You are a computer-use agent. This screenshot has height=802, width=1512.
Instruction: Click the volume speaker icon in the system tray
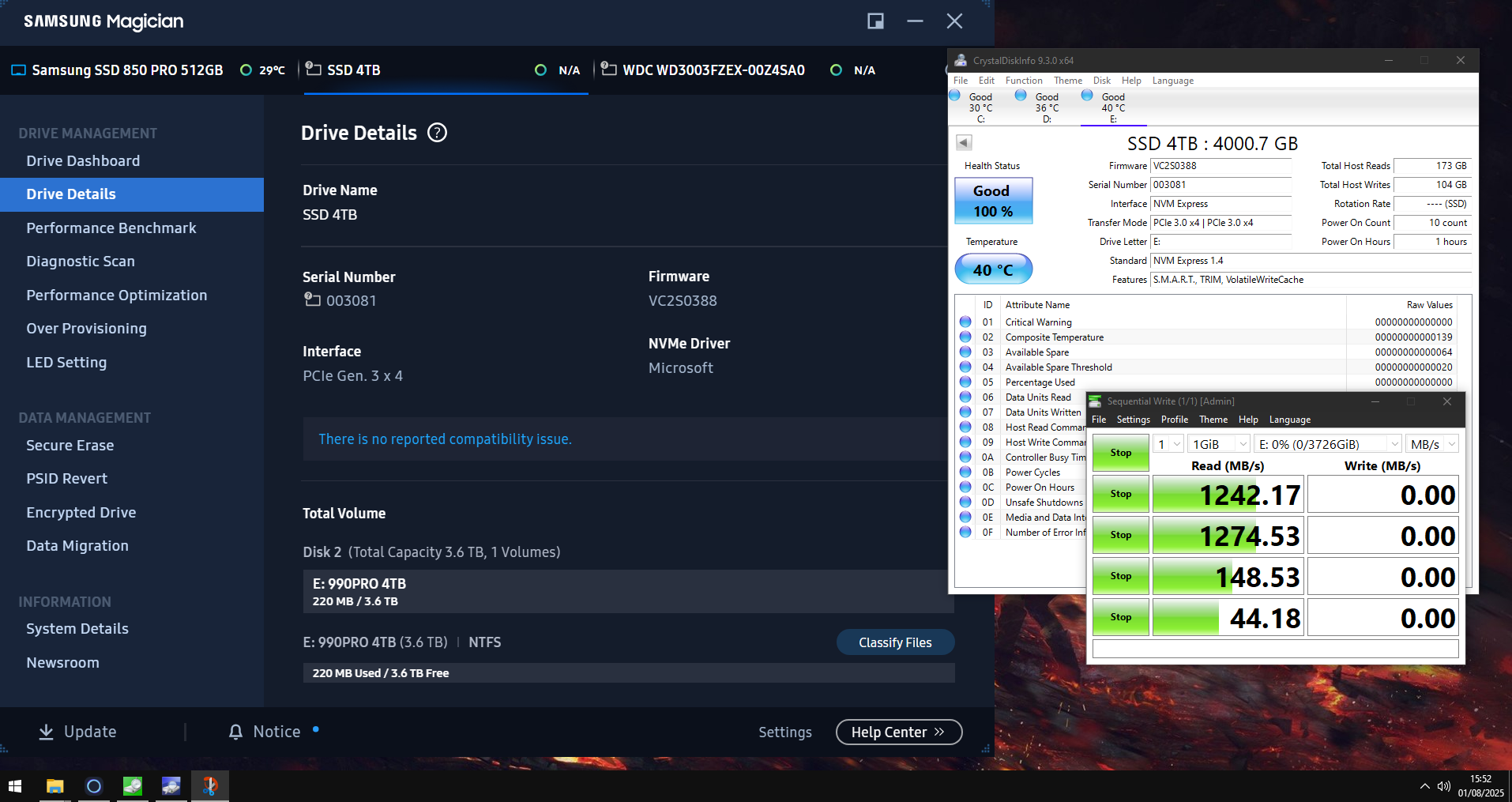coord(1444,786)
